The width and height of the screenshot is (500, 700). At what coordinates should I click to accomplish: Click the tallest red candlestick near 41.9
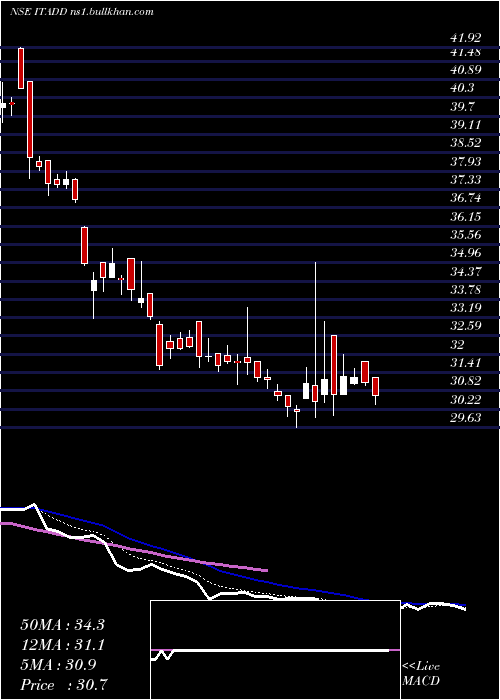21,68
